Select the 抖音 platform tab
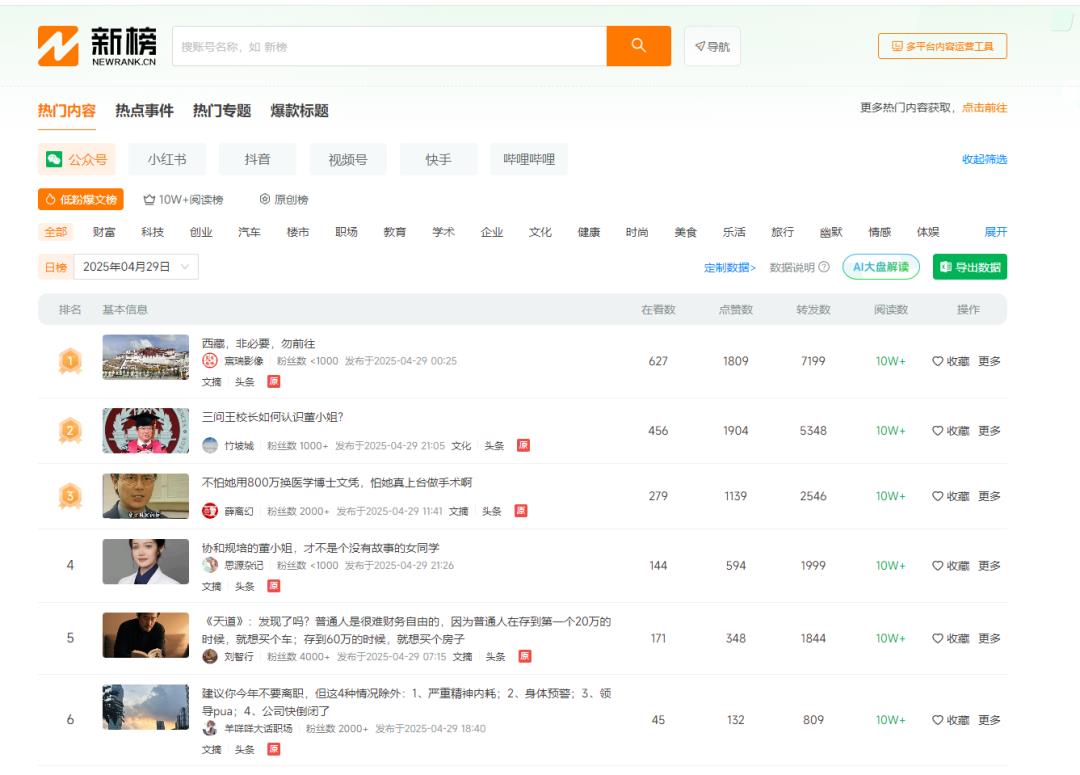This screenshot has width=1080, height=775. coord(257,159)
